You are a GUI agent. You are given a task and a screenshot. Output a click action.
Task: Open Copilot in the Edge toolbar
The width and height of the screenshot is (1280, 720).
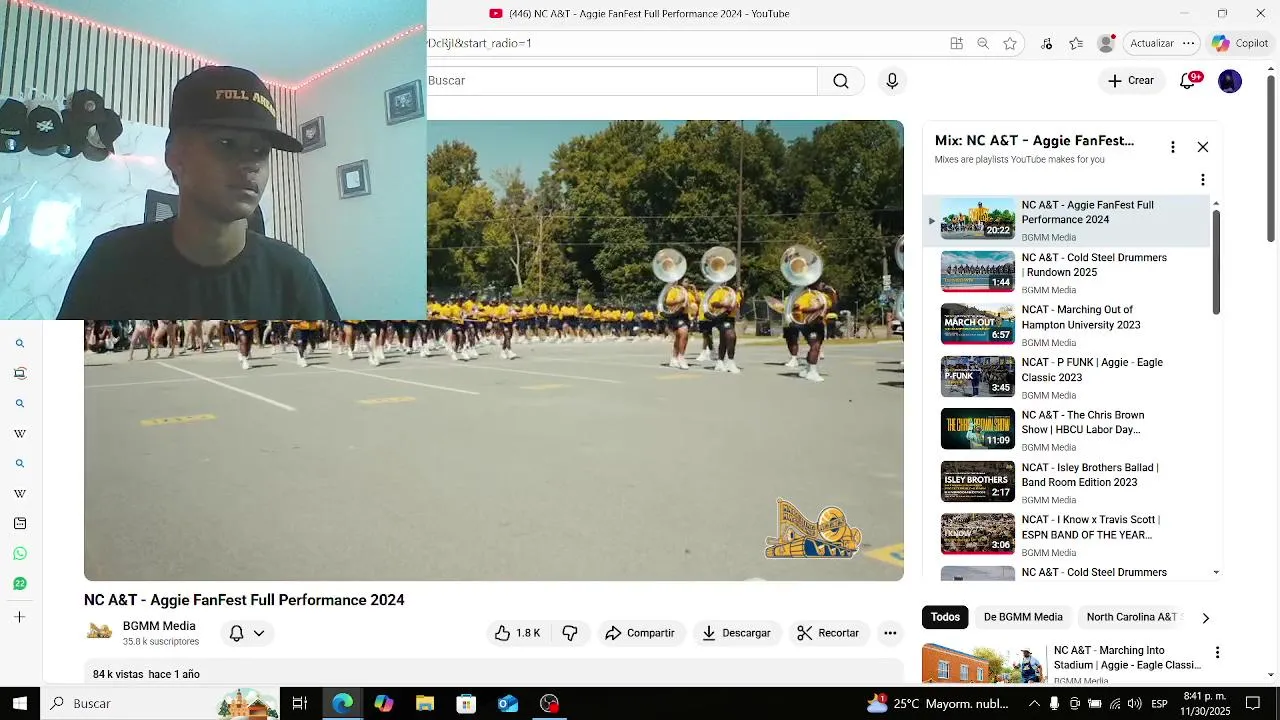click(1240, 43)
